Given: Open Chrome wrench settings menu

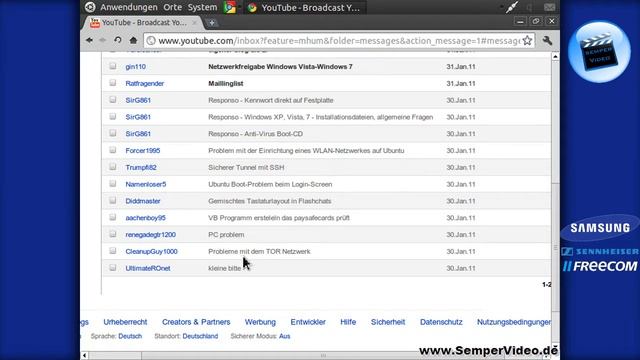Looking at the screenshot, I should pos(547,40).
